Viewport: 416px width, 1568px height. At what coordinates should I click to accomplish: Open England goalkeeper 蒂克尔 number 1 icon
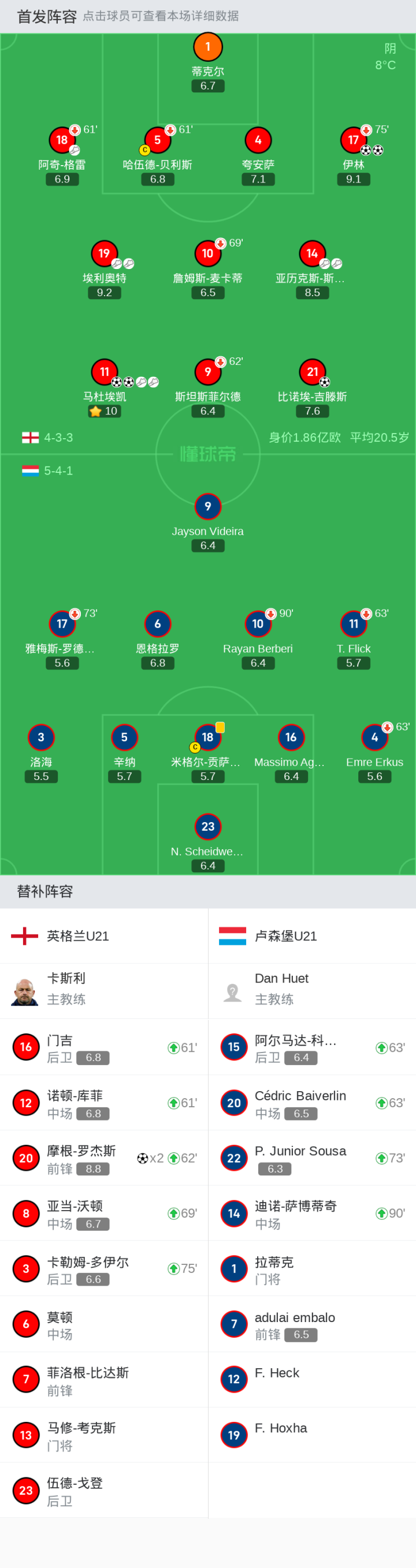207,47
